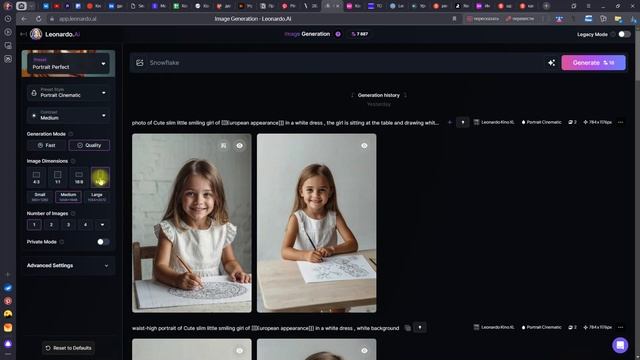Set number of images to 4

85,224
